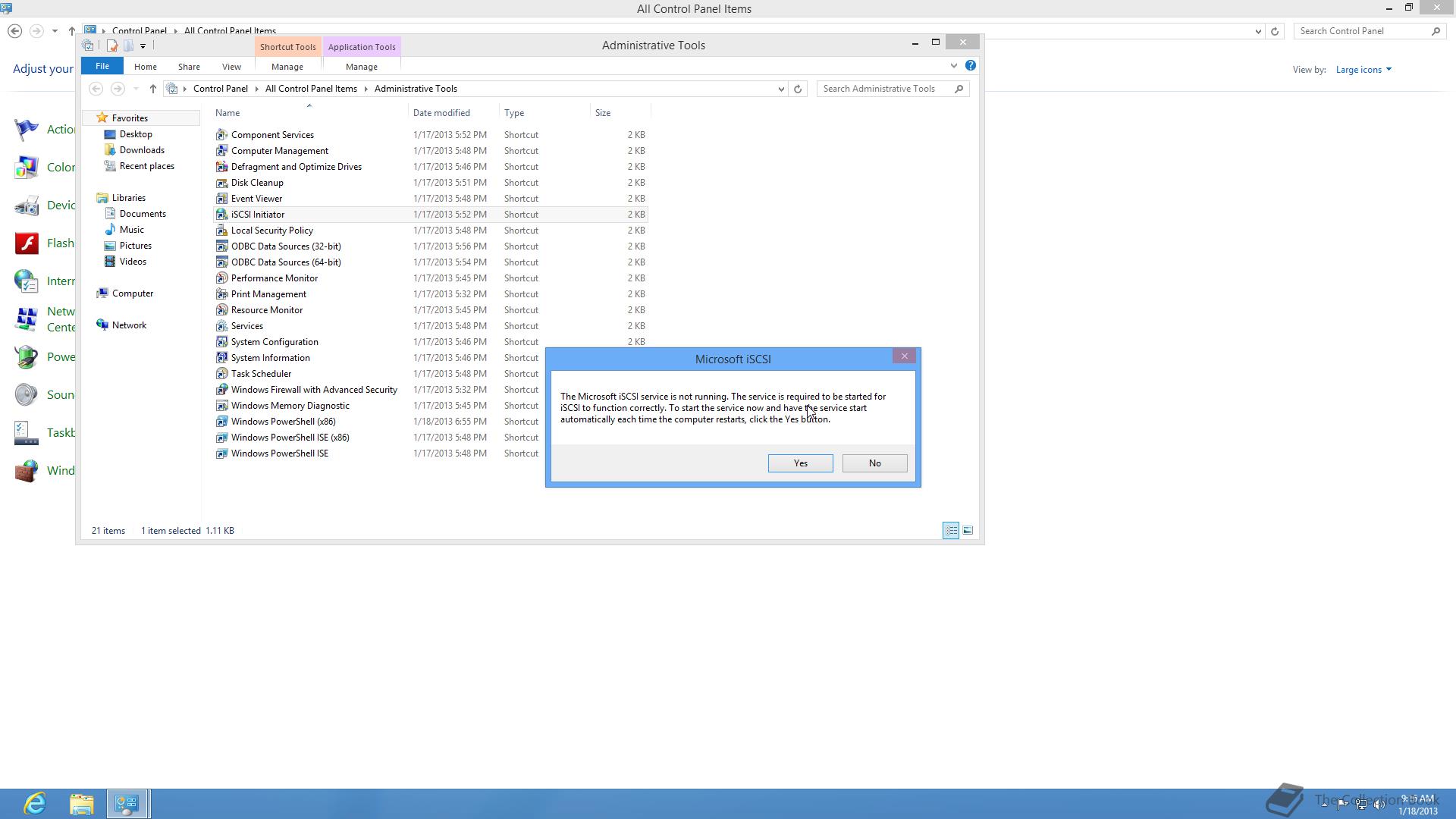Select the Print Management icon
Viewport: 1456px width, 819px height.
[221, 294]
